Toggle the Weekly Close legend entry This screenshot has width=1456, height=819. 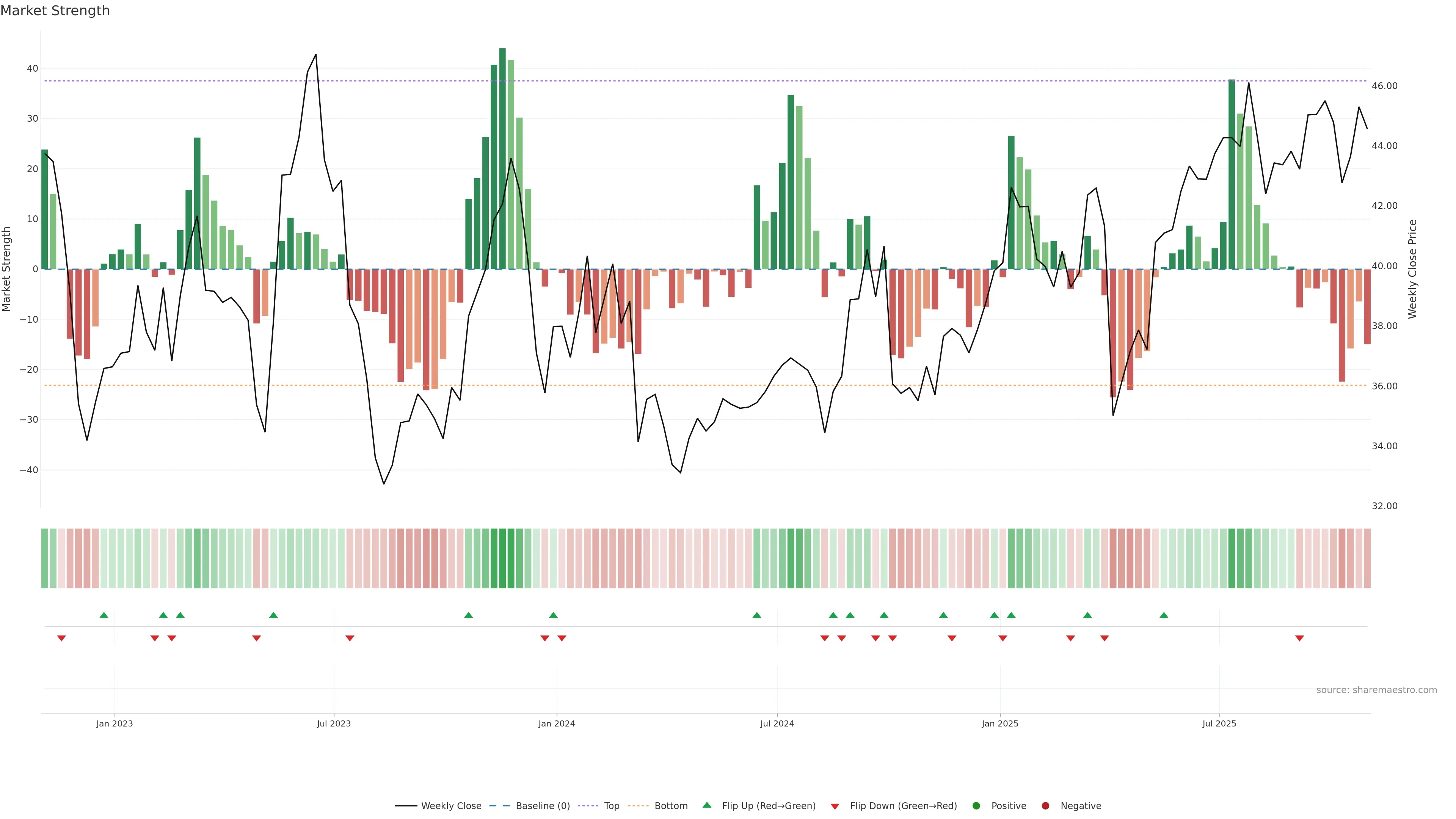click(x=438, y=806)
